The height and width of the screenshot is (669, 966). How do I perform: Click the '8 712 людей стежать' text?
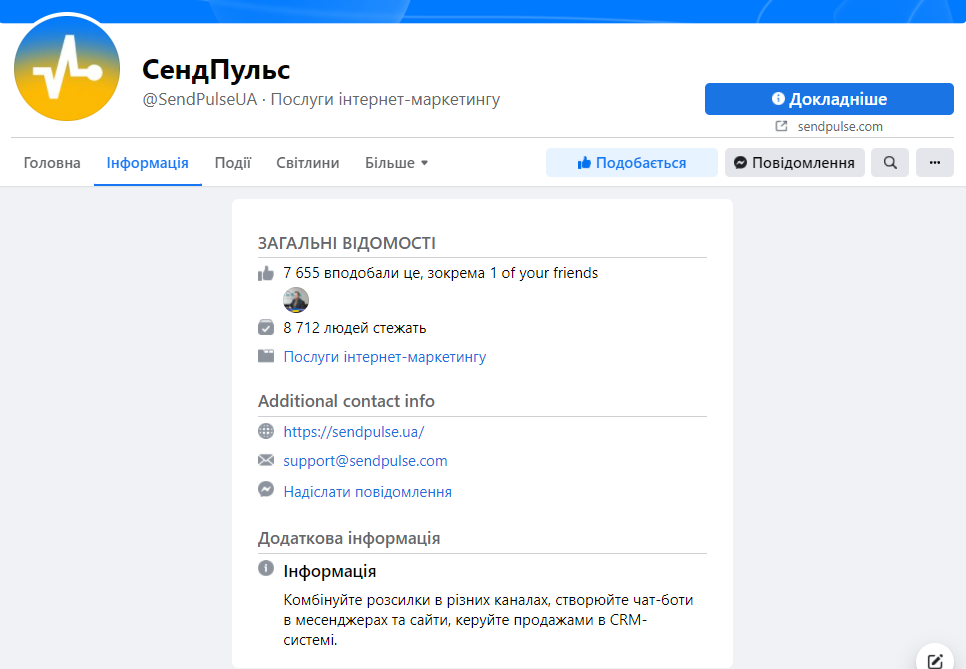pyautogui.click(x=355, y=328)
